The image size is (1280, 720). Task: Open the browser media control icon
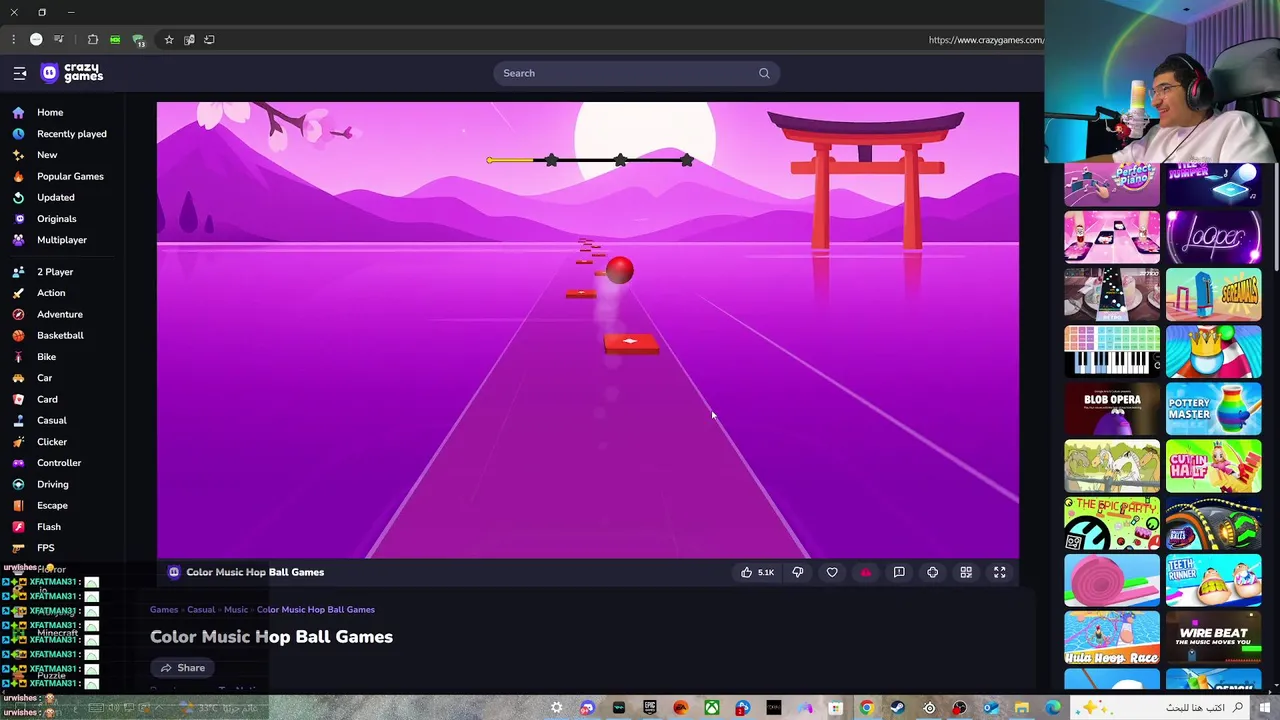pyautogui.click(x=59, y=40)
